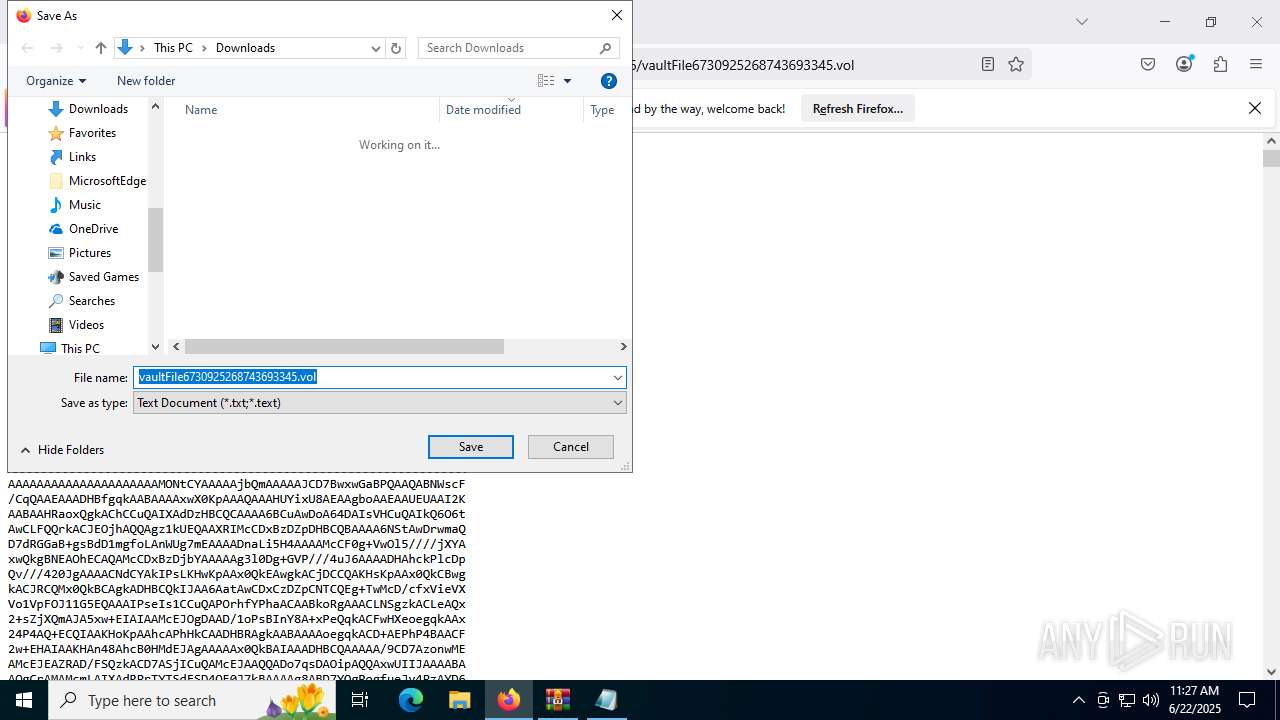
Task: Click the search magnifier icon in Save As
Action: tap(605, 48)
